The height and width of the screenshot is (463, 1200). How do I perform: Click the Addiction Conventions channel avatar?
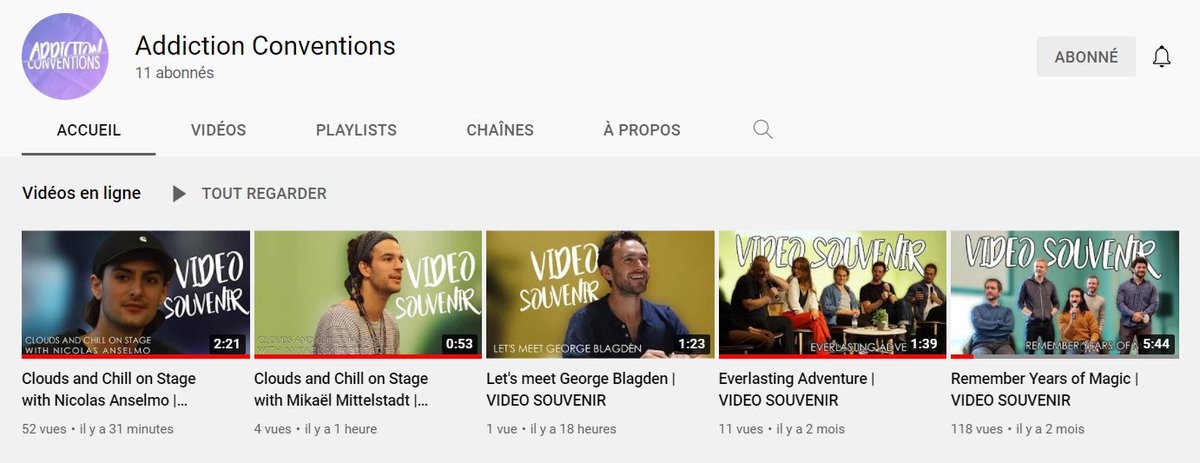pos(66,57)
